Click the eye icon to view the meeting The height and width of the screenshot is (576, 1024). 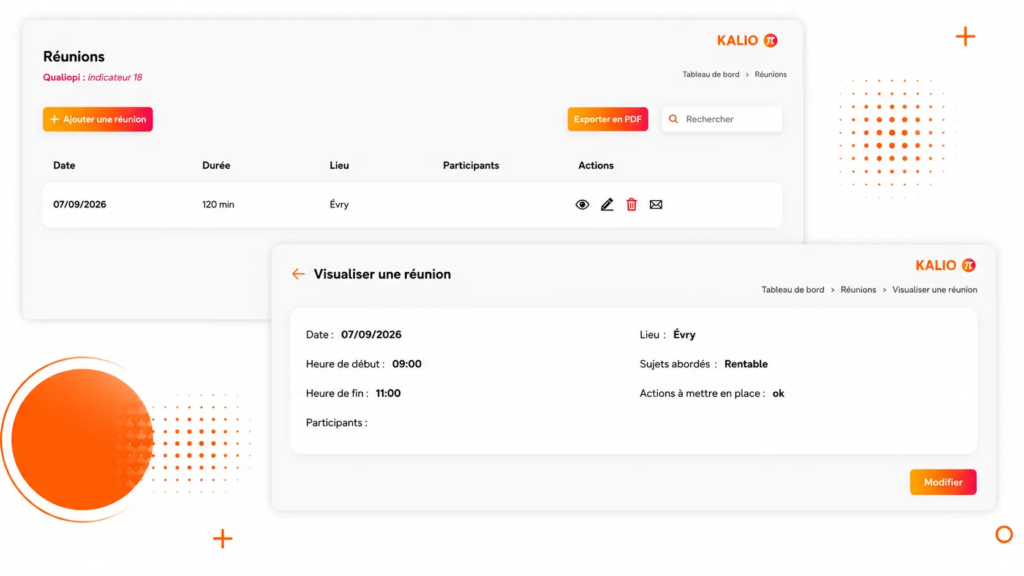click(582, 204)
